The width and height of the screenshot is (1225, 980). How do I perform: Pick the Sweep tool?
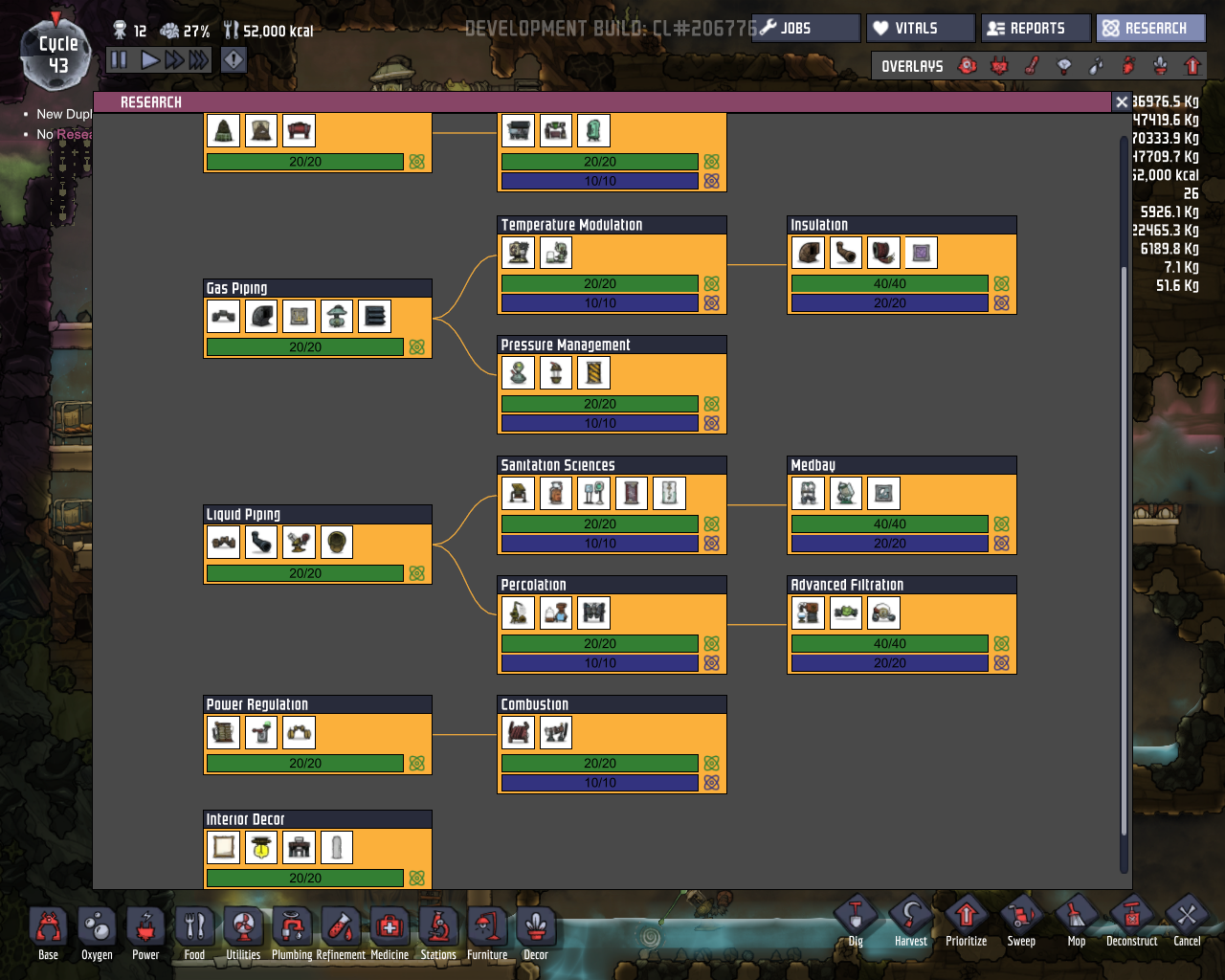tap(1021, 919)
